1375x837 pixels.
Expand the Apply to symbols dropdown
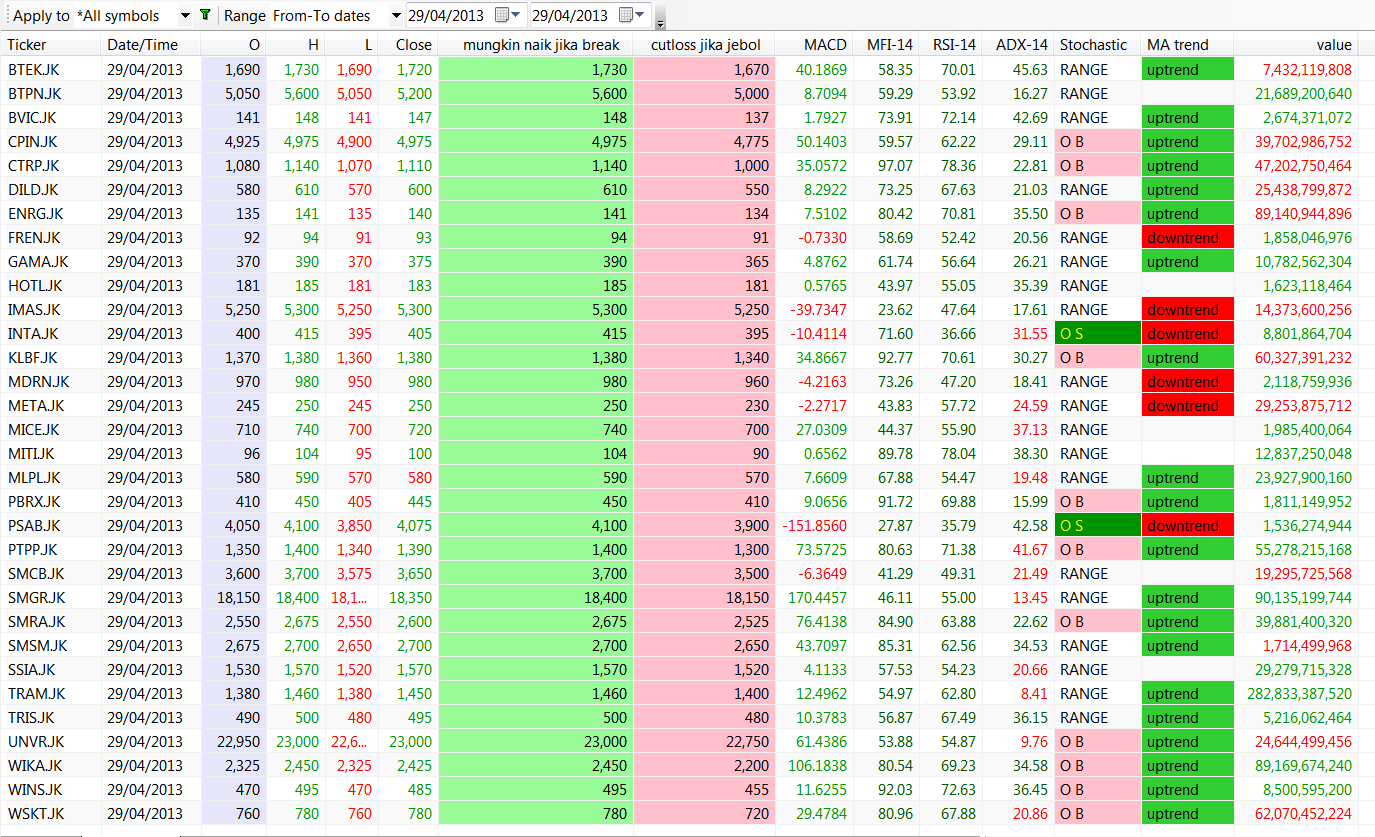[x=185, y=16]
